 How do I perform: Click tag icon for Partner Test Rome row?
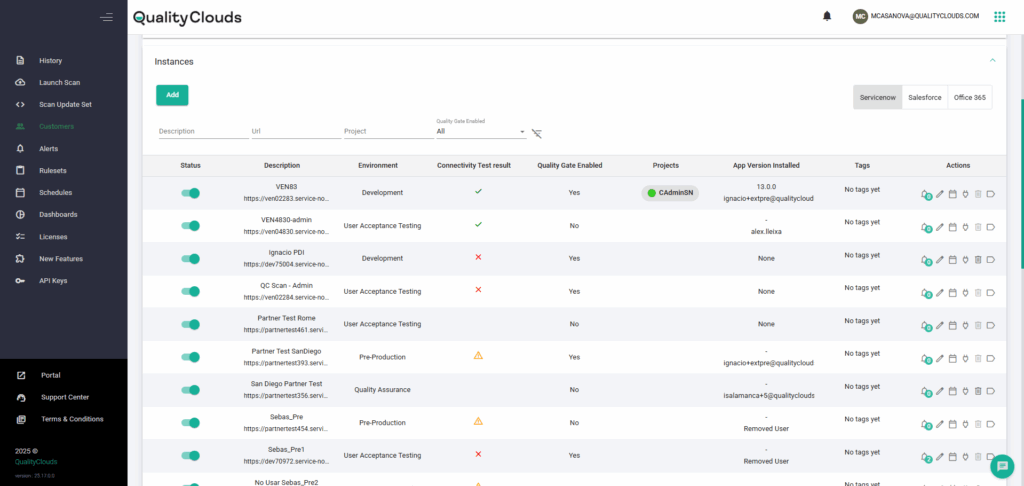coord(990,325)
